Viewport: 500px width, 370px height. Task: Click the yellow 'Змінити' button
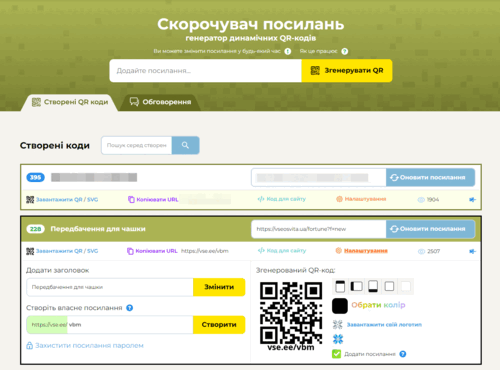(x=219, y=287)
